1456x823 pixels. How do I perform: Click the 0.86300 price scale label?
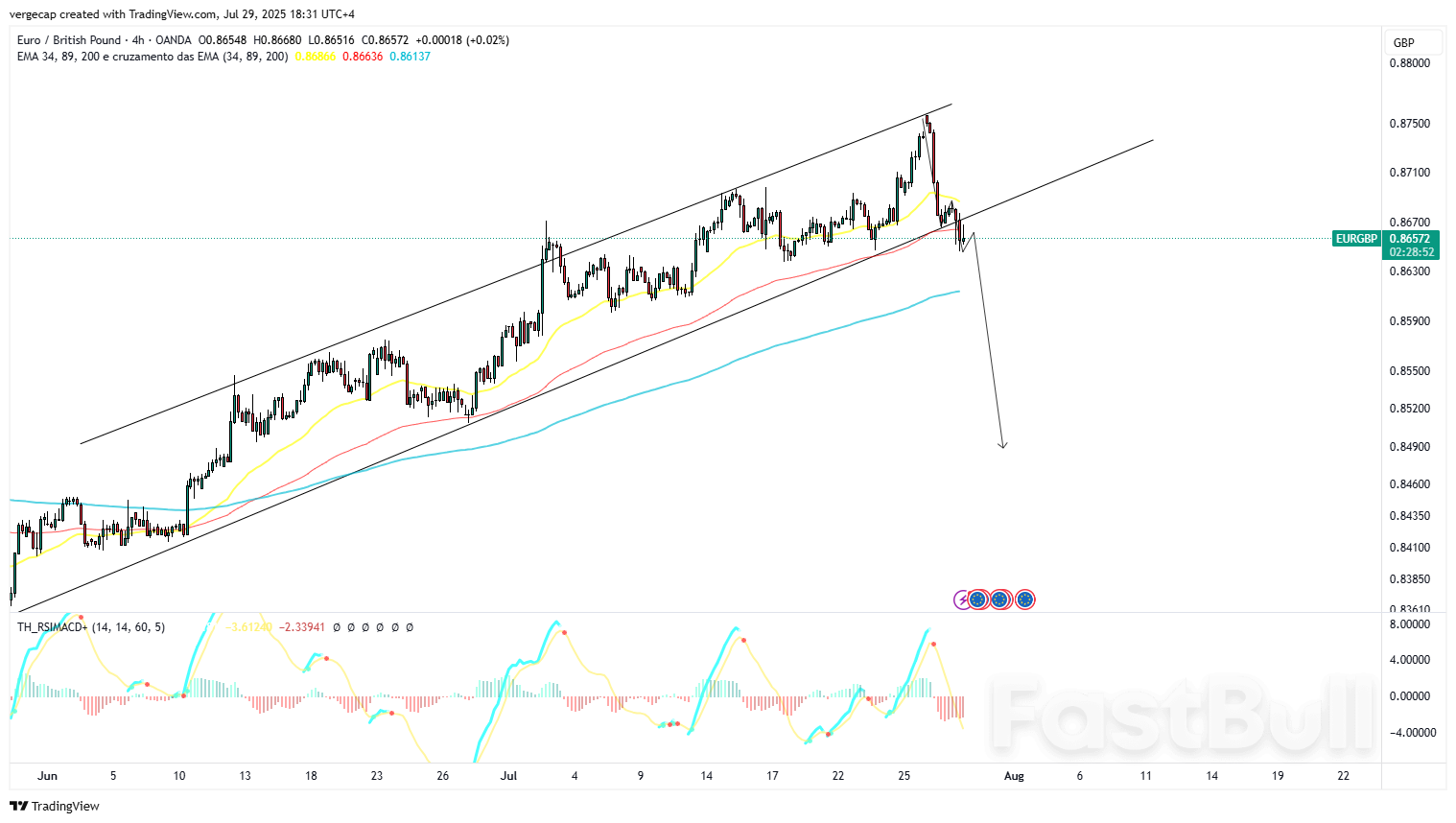click(1409, 271)
